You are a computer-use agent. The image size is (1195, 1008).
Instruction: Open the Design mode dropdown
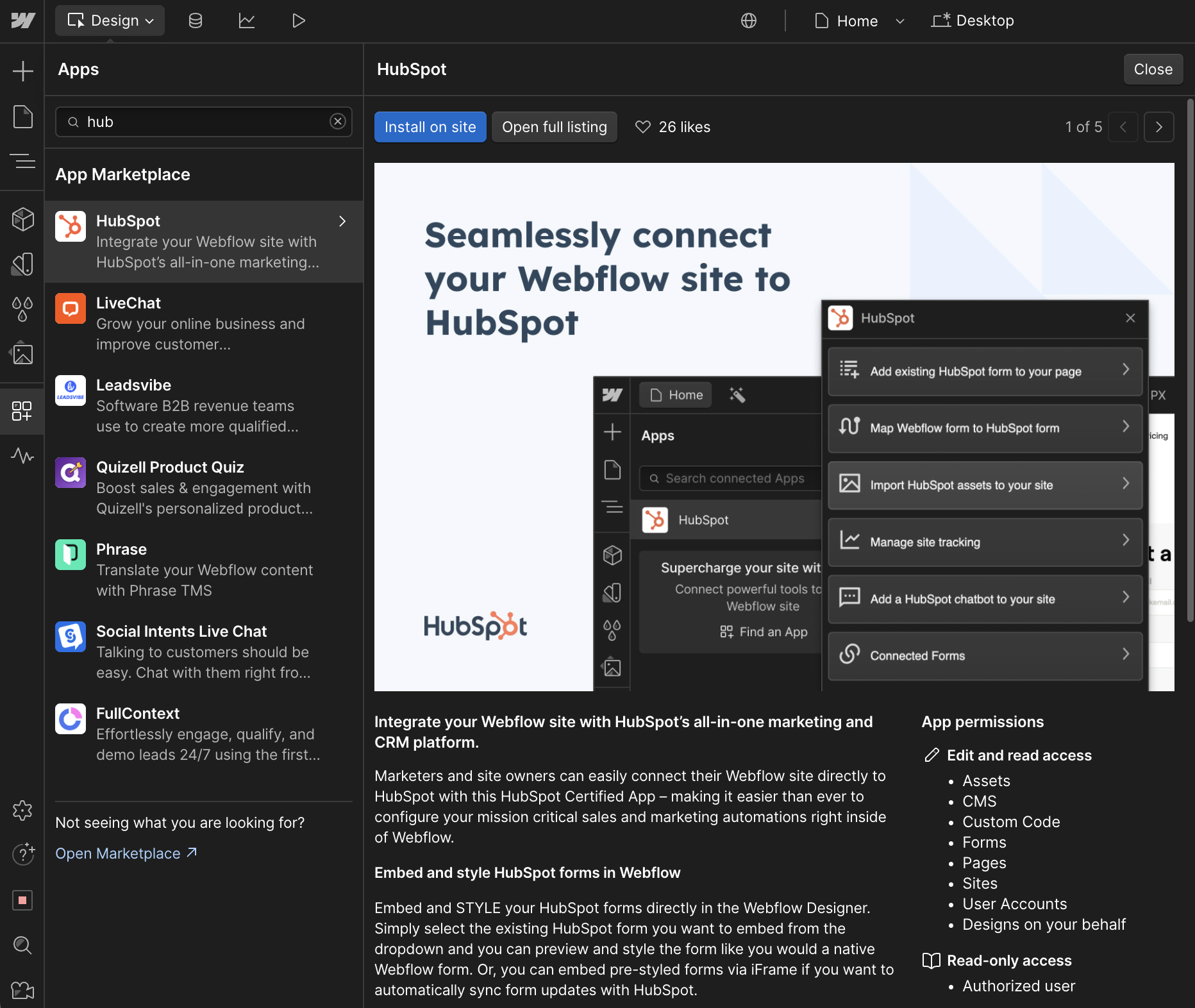pyautogui.click(x=110, y=21)
